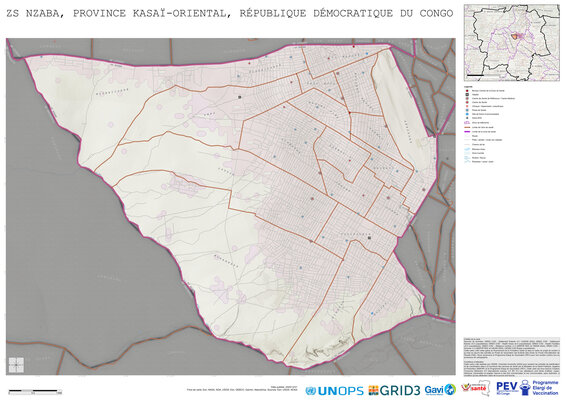566x400 pixels.
Task: Open the inset locator map thumbnail
Action: (x=511, y=43)
